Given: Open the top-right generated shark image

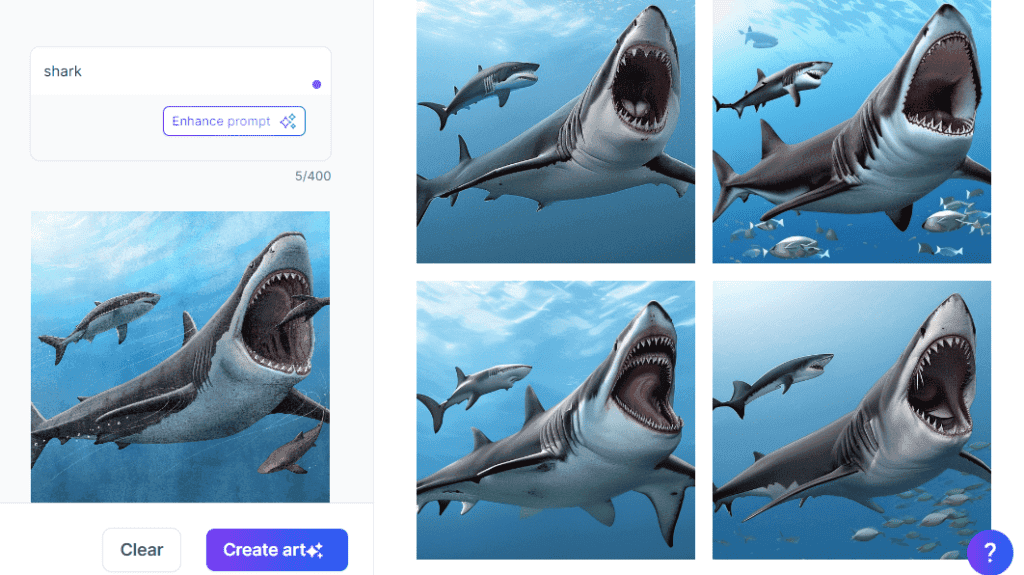Looking at the screenshot, I should click(x=851, y=130).
